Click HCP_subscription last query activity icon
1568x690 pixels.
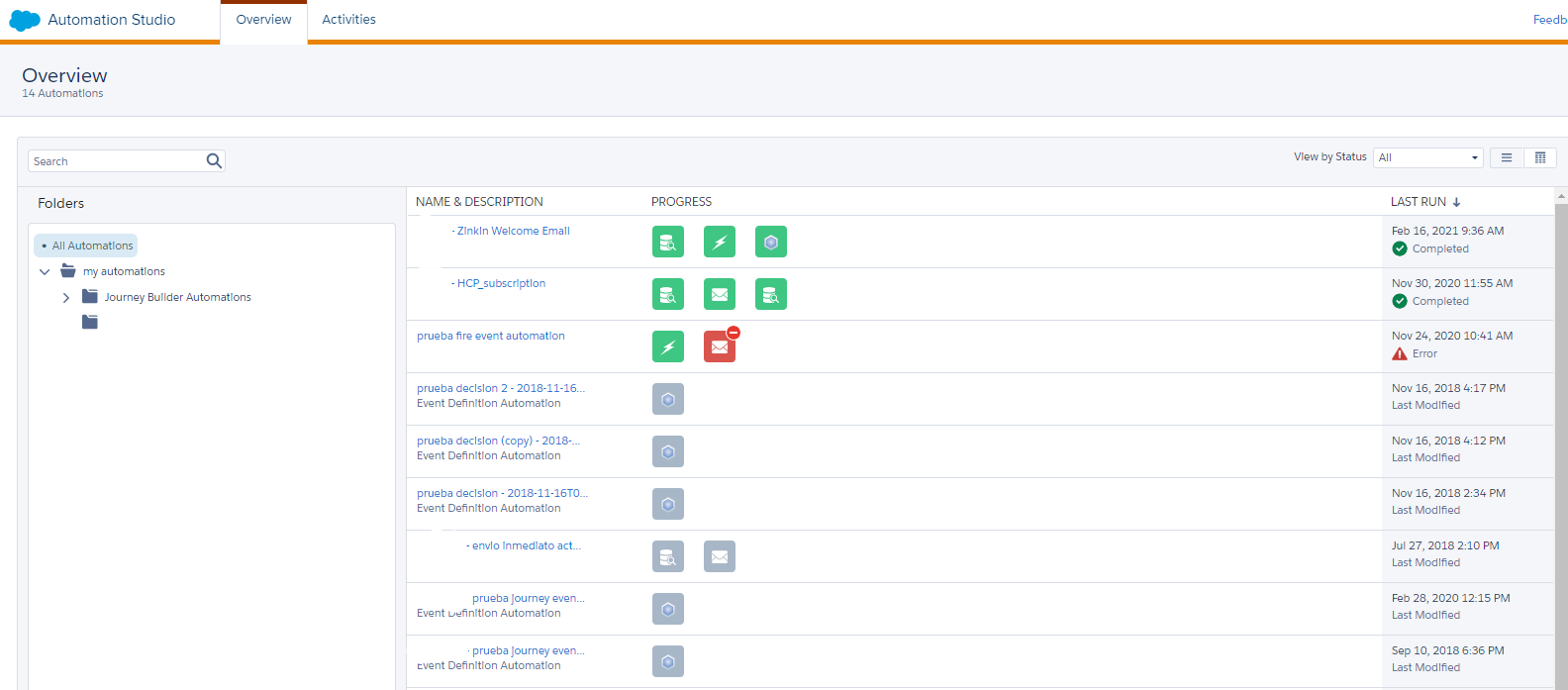click(x=771, y=294)
